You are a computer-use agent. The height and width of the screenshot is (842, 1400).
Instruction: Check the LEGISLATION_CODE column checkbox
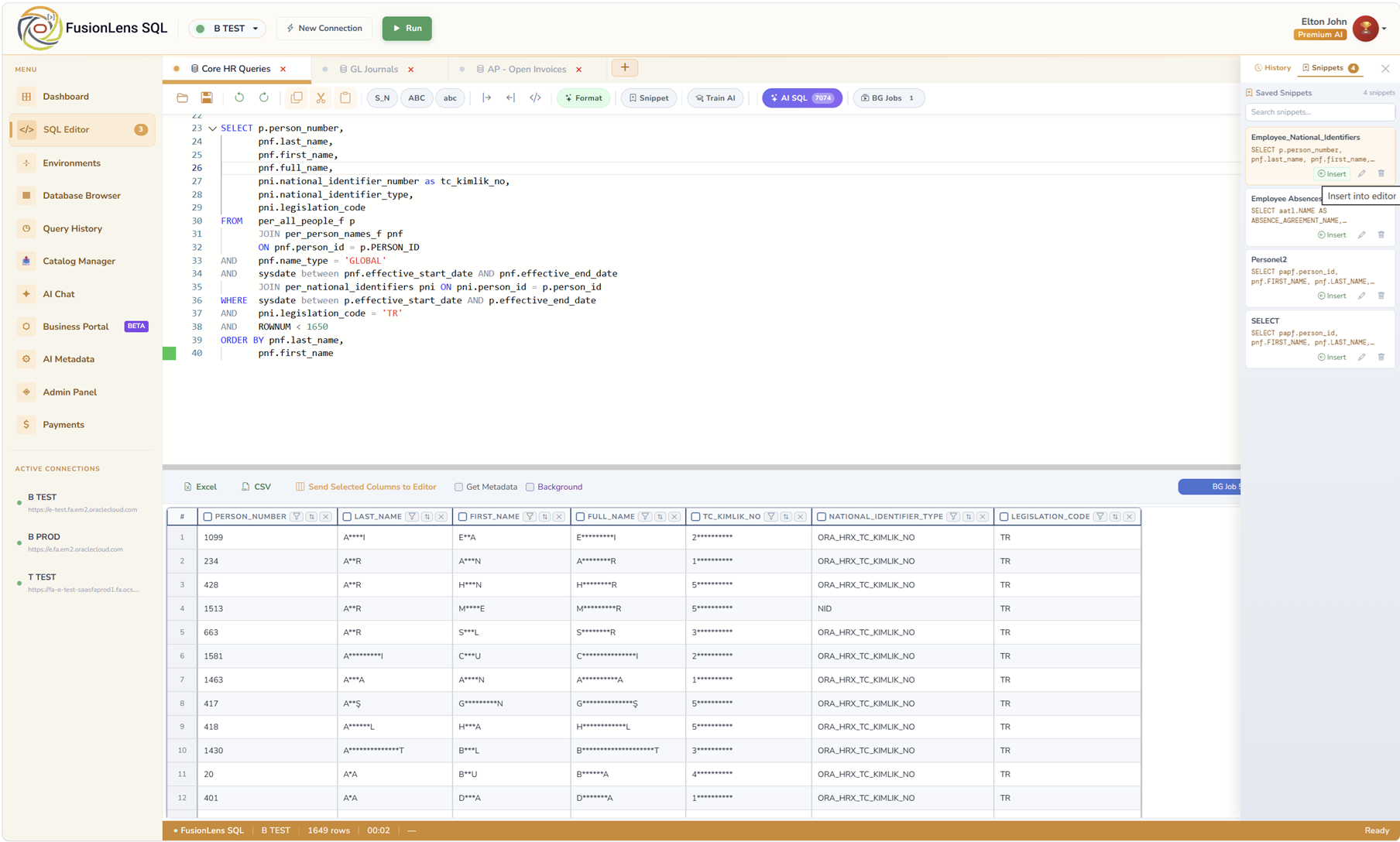point(1004,517)
